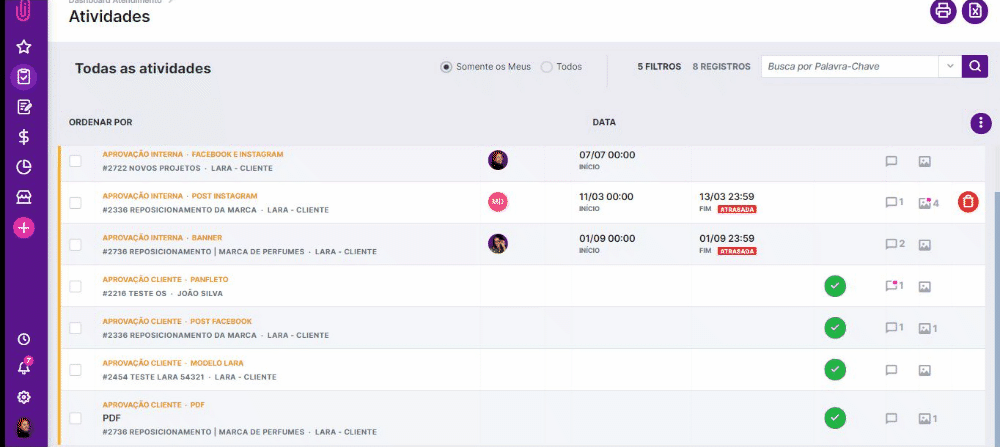This screenshot has height=447, width=1000.
Task: Open notifications bell with badge 7
Action: coord(24,367)
